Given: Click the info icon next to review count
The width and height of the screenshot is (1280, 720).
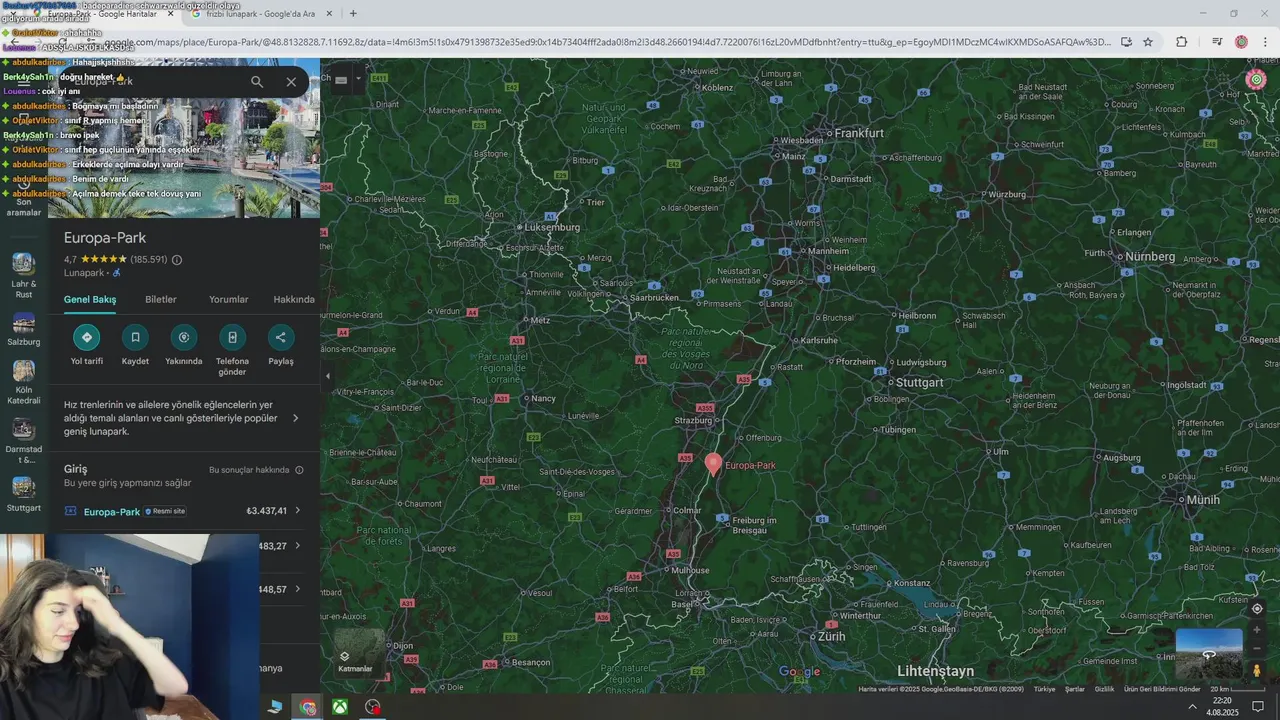Looking at the screenshot, I should 177,260.
